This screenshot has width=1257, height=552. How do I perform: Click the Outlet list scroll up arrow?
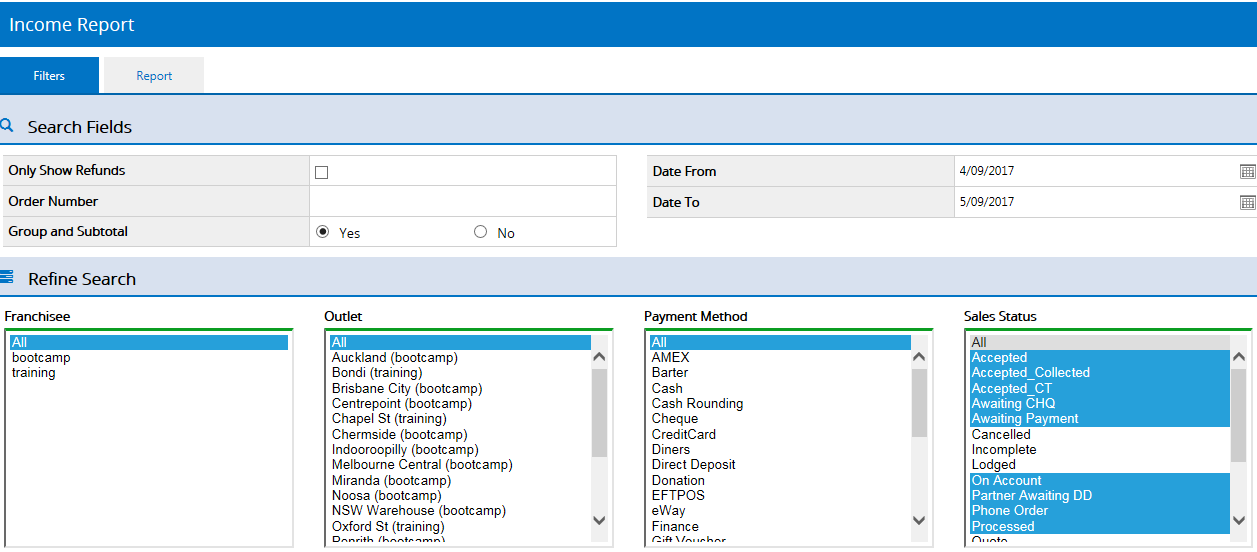[x=599, y=357]
